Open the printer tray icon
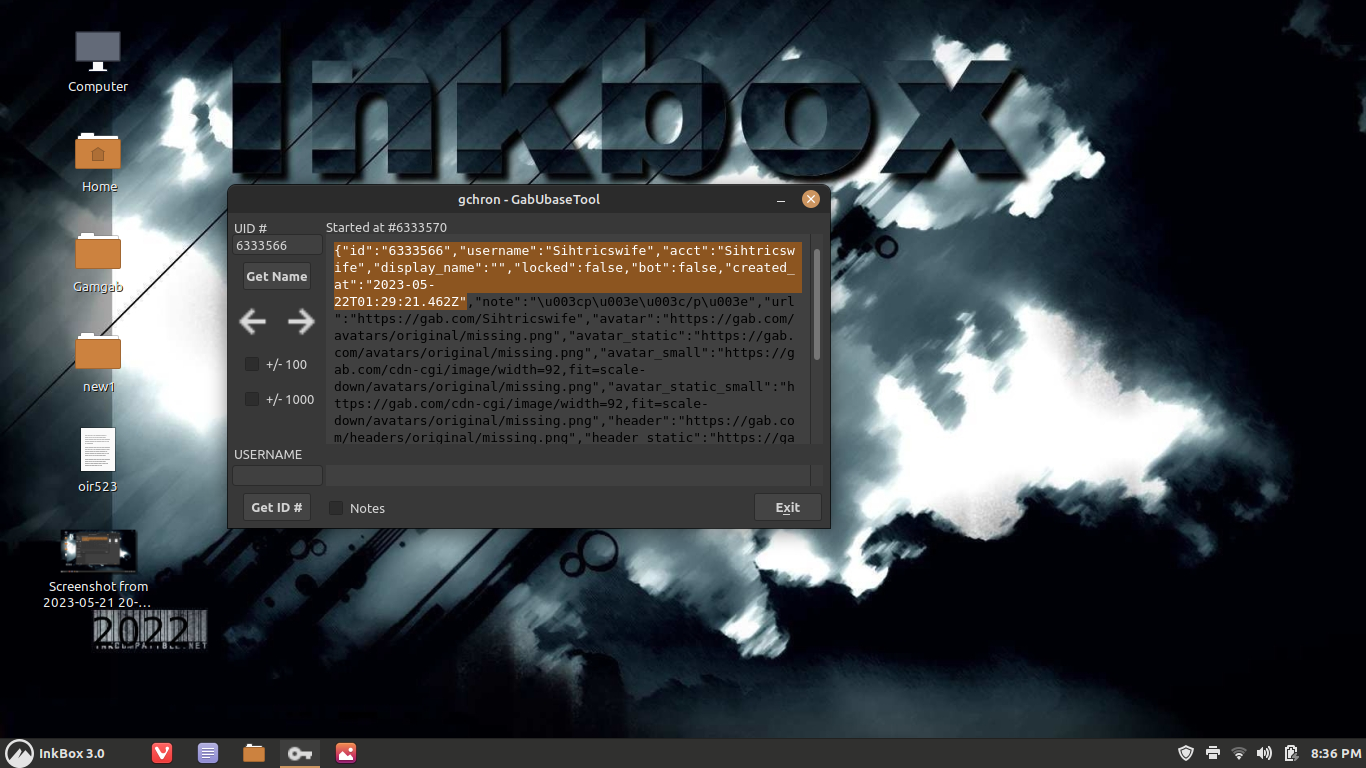The image size is (1366, 768). [1213, 753]
